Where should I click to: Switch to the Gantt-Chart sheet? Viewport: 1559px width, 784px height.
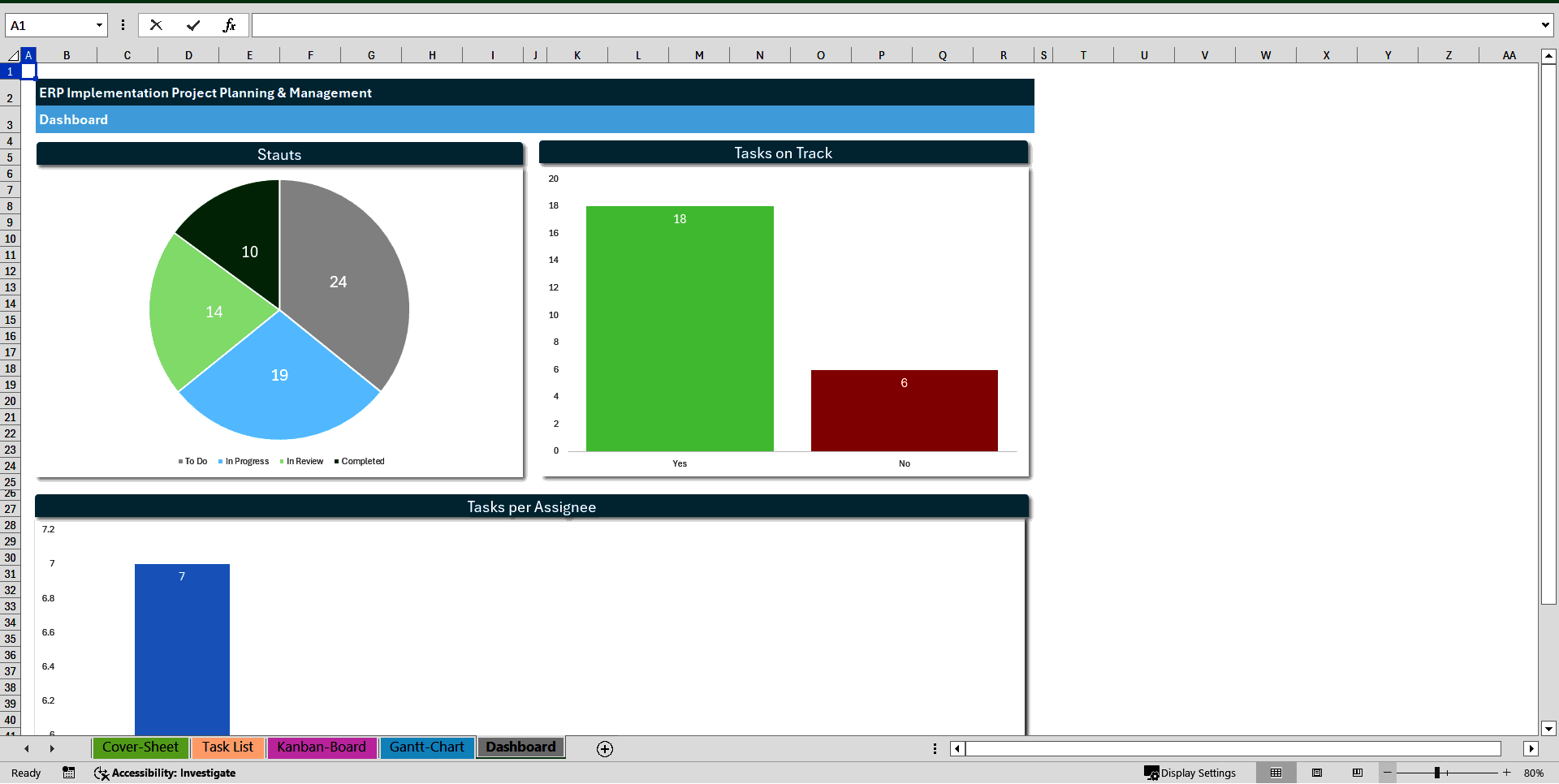point(426,747)
